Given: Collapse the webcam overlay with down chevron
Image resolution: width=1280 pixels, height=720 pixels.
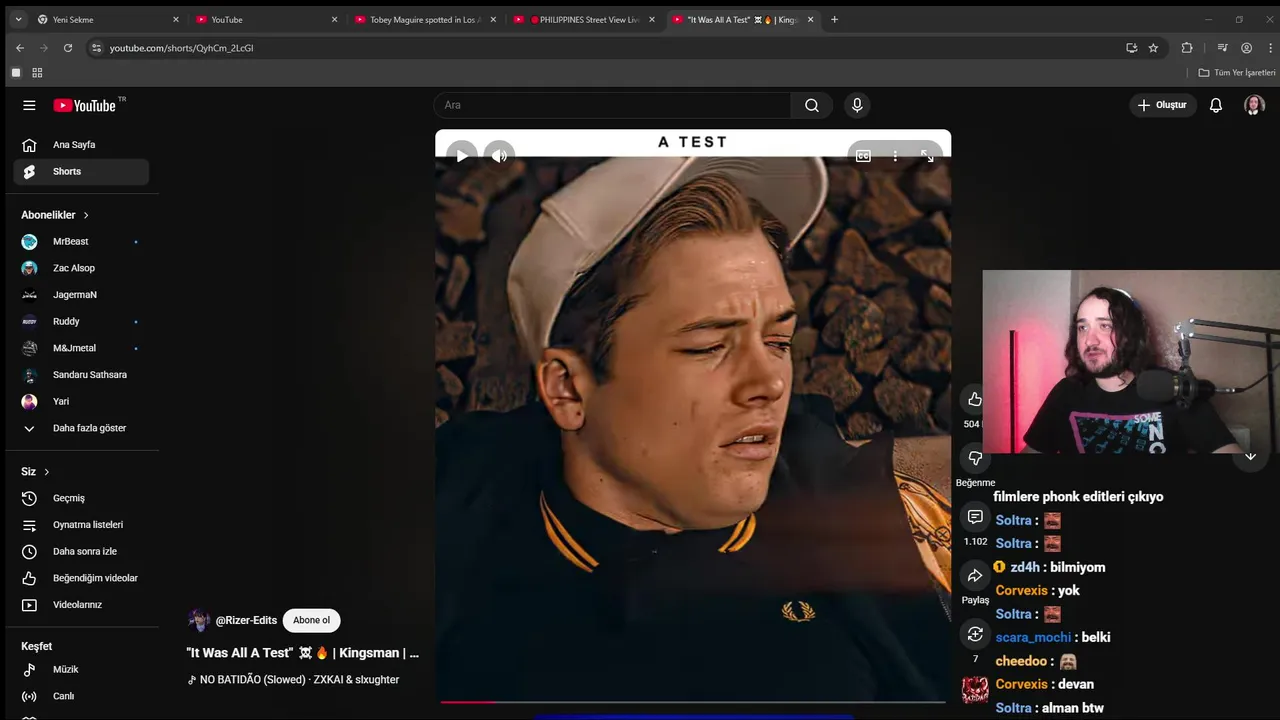Looking at the screenshot, I should coord(1250,456).
